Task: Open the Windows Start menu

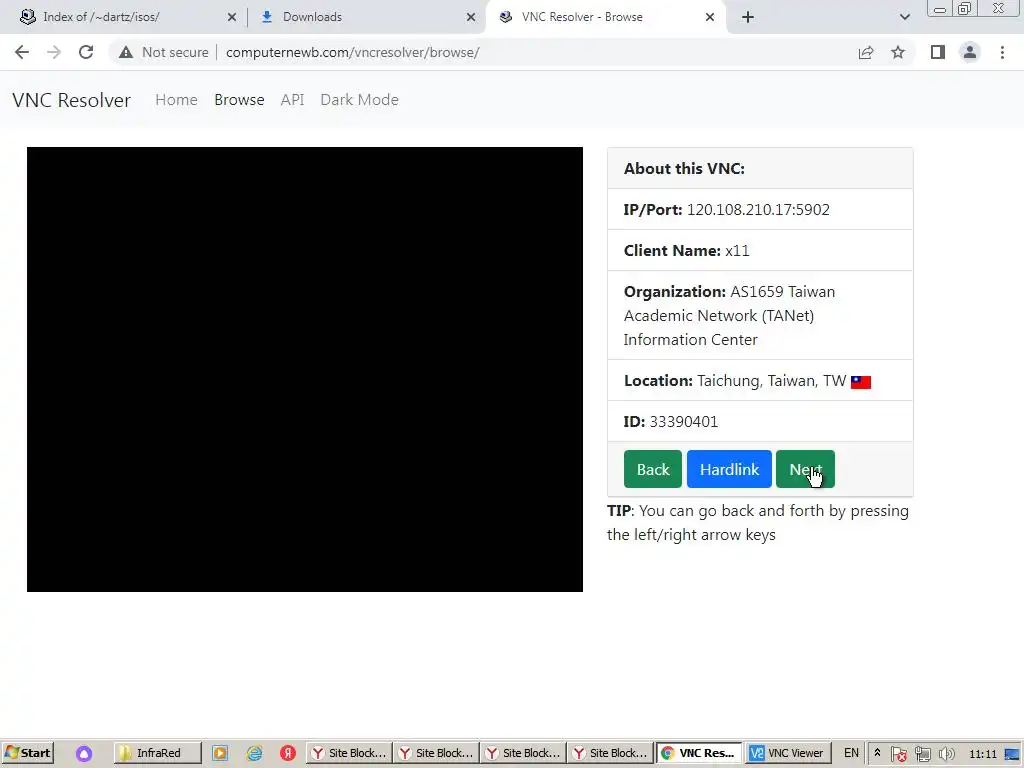Action: [27, 753]
